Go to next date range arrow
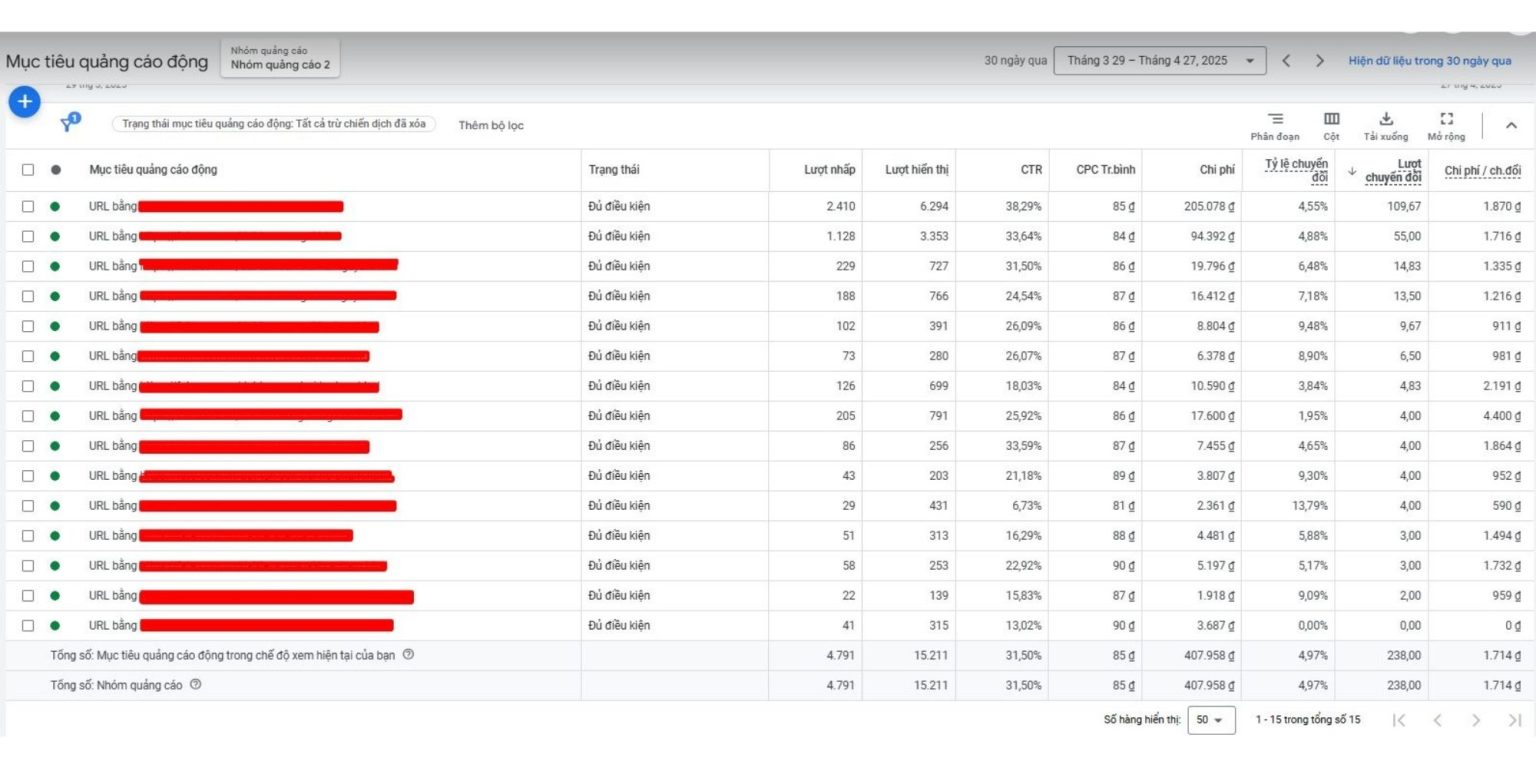 point(1320,61)
